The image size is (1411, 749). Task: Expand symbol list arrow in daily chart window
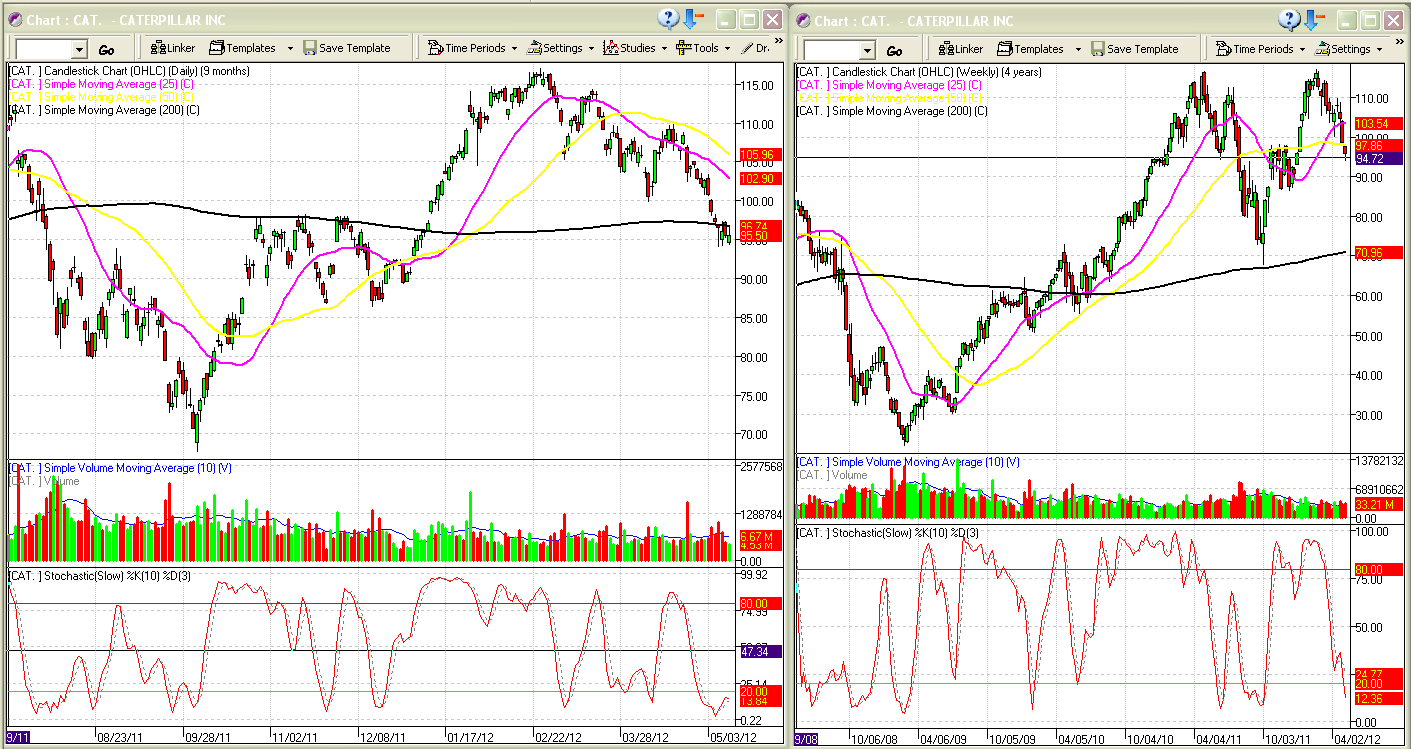80,50
